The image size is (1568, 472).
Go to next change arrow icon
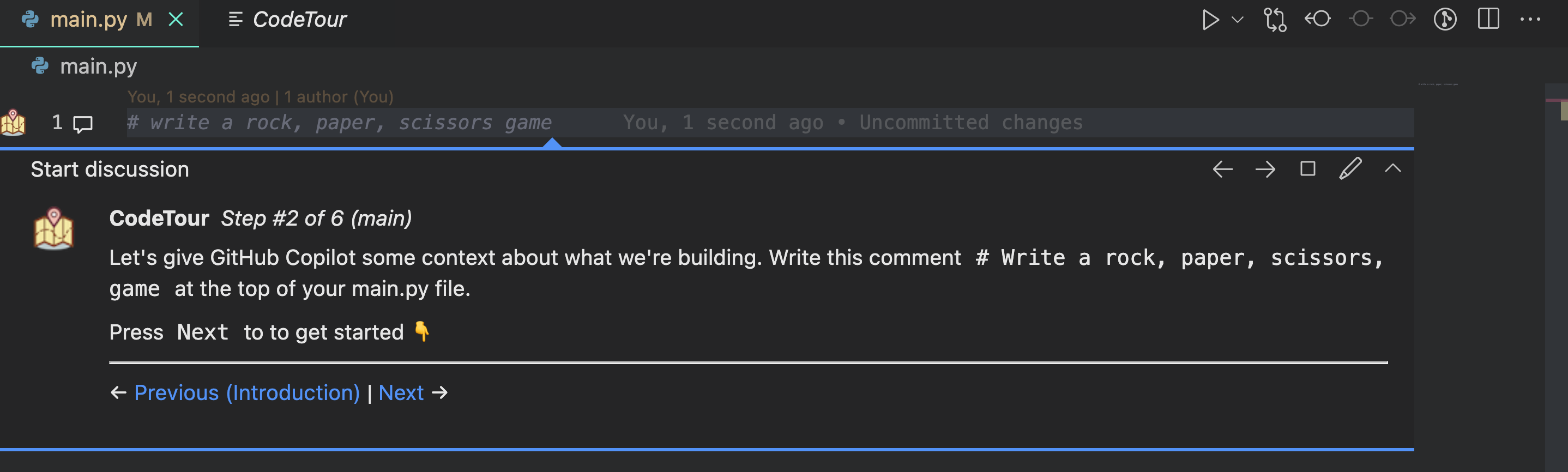pos(1402,20)
